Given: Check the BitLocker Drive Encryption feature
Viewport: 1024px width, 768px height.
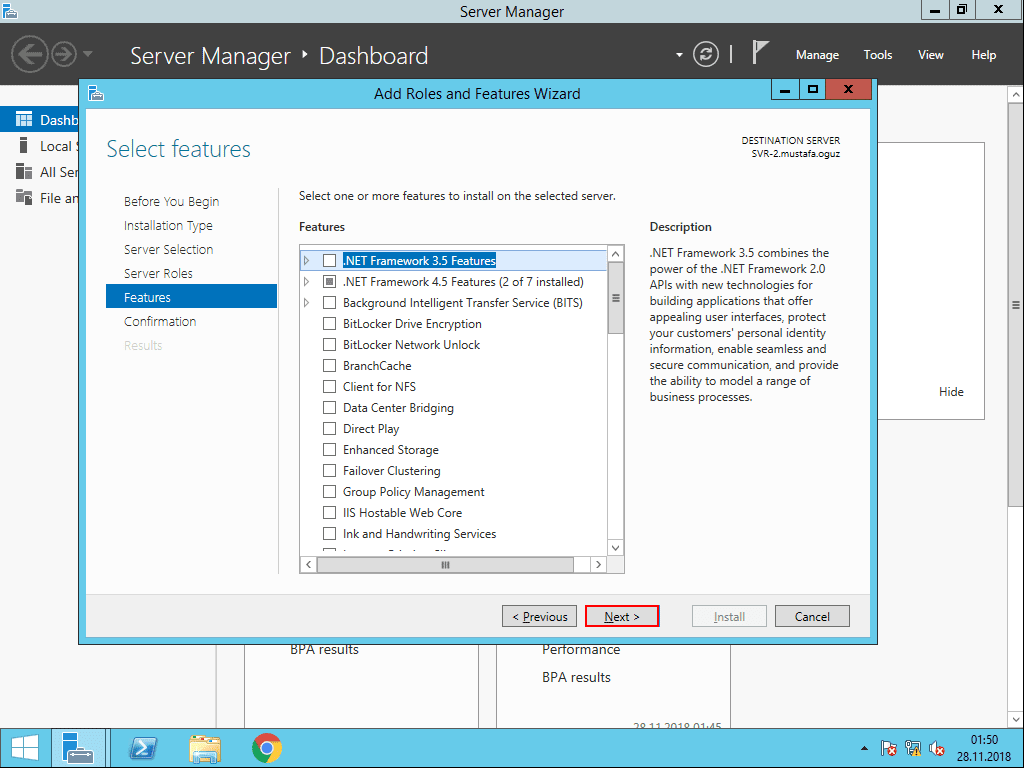Looking at the screenshot, I should (330, 324).
